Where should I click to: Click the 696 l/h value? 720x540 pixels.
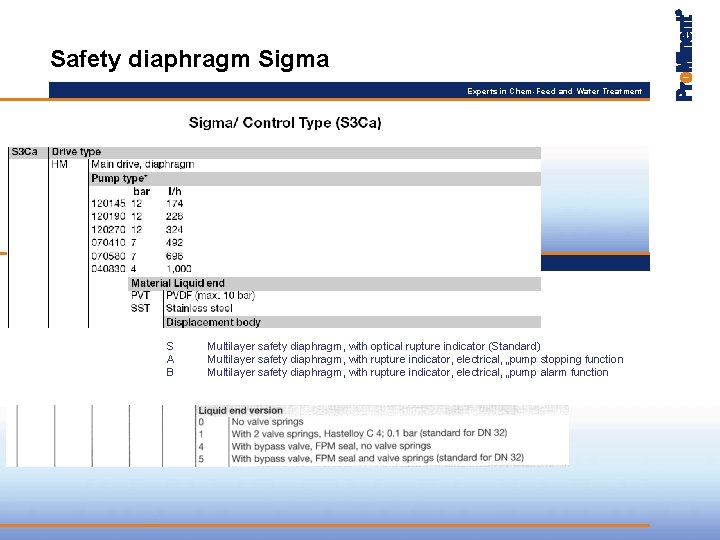(x=174, y=256)
